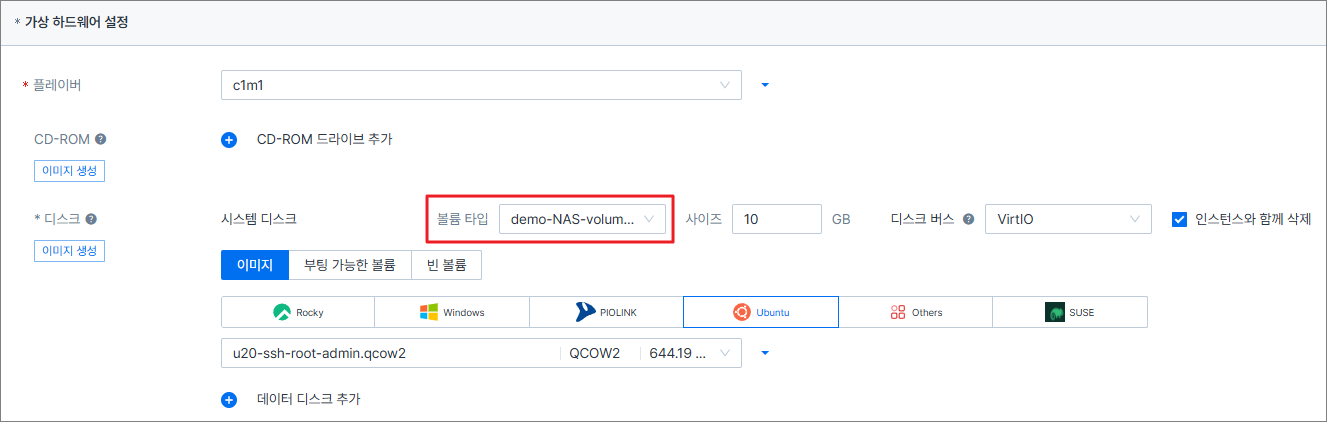Screen dimensions: 1327x422
Task: Click the 사이즈 input field showing 10
Action: (x=776, y=219)
